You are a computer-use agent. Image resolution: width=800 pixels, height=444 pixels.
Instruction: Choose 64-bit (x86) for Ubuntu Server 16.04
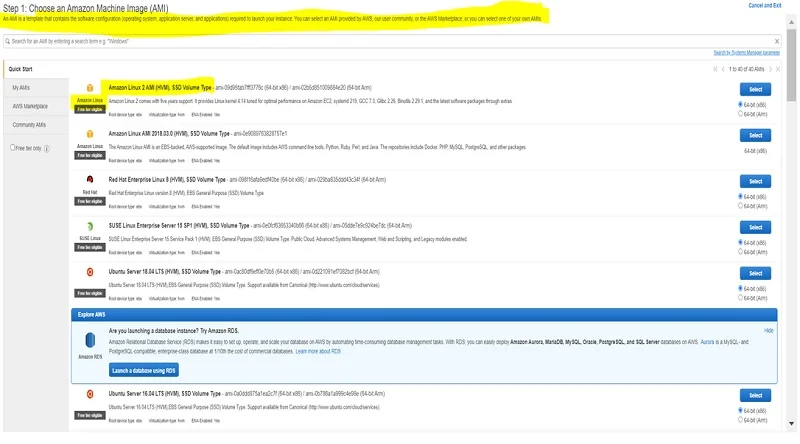(740, 410)
